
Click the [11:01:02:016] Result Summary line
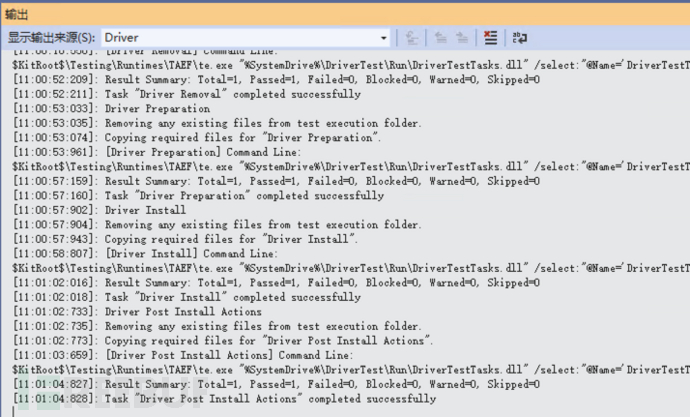pos(276,283)
